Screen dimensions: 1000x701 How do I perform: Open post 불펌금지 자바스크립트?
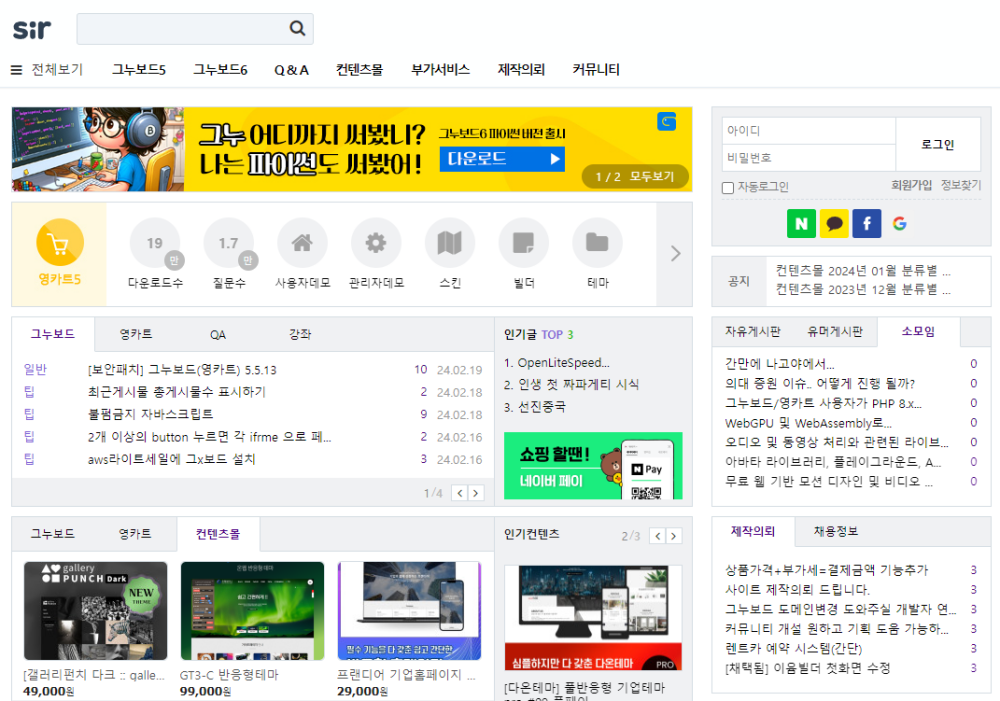click(151, 414)
